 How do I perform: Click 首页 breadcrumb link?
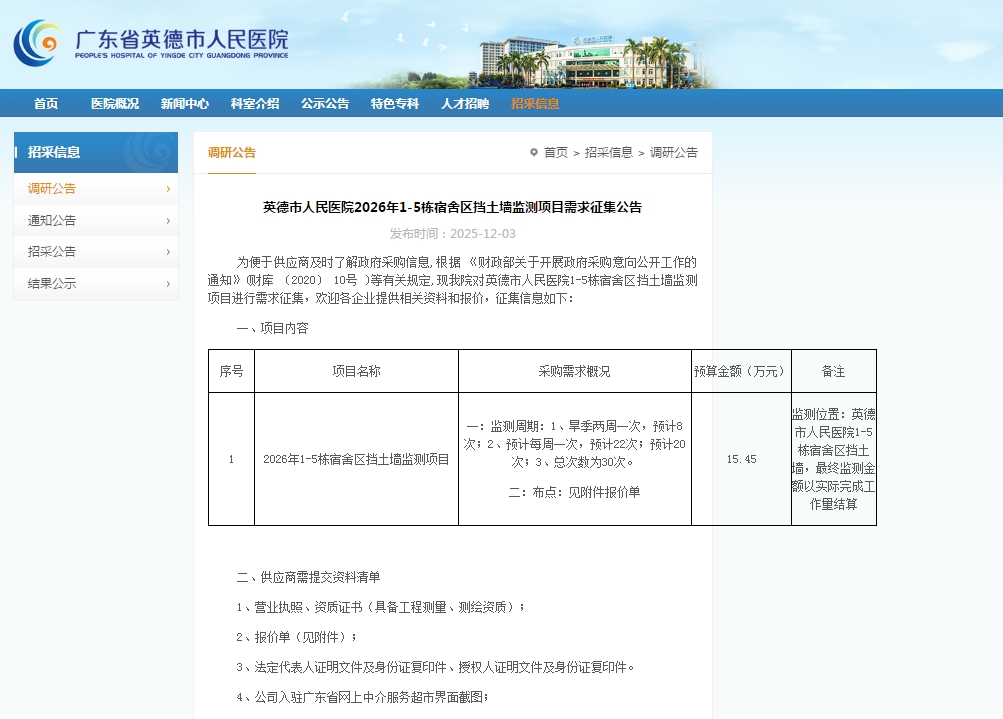[555, 153]
